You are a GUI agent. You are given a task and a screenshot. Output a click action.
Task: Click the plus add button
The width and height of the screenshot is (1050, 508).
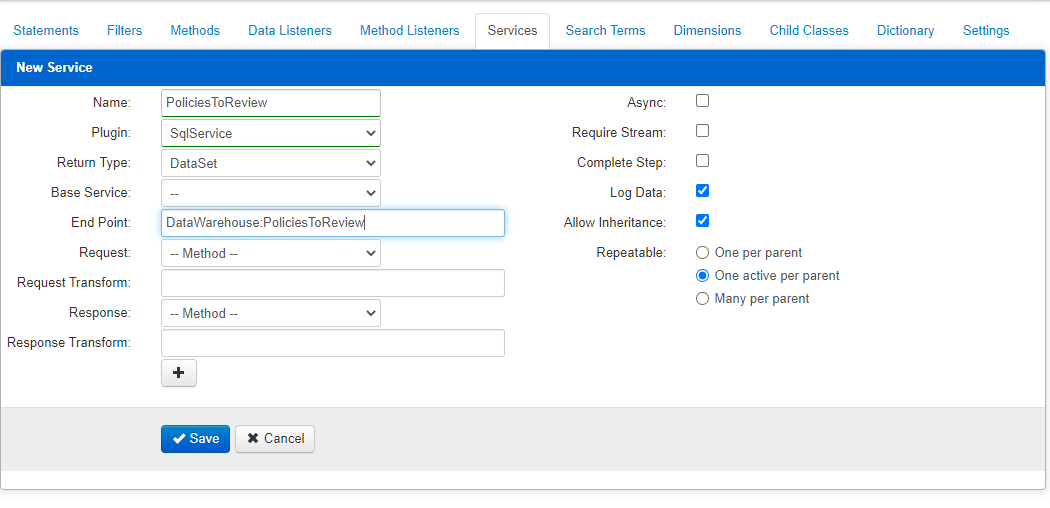(x=179, y=373)
